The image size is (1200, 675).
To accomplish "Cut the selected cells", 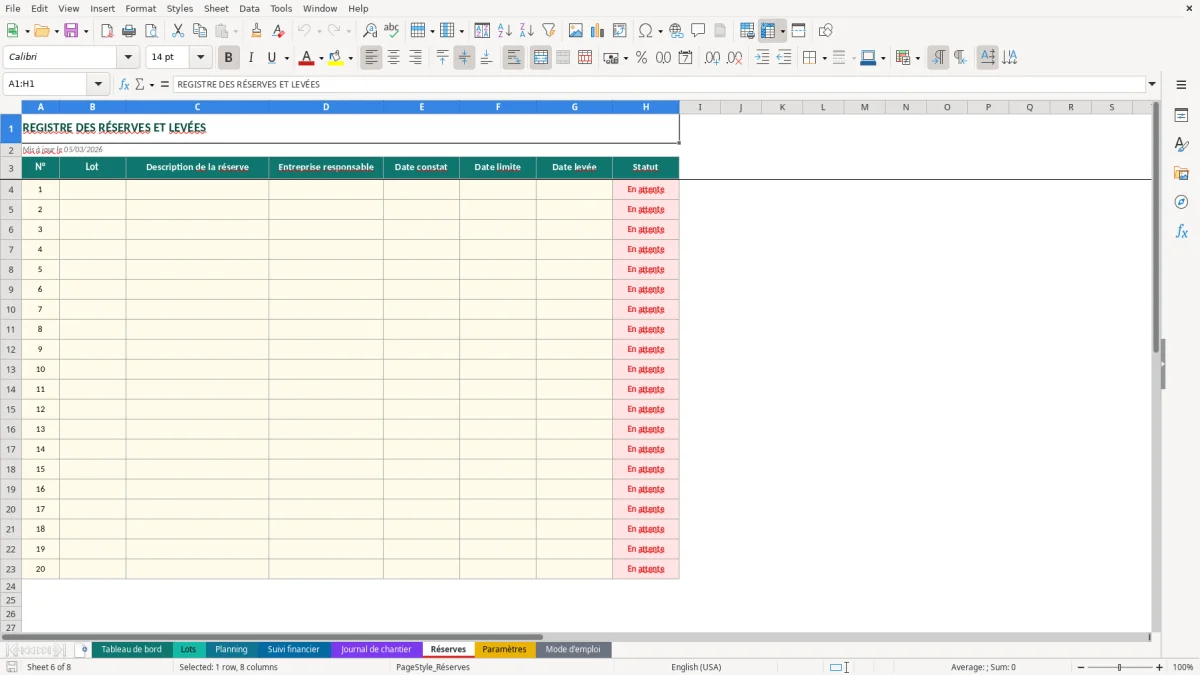I will coord(177,31).
